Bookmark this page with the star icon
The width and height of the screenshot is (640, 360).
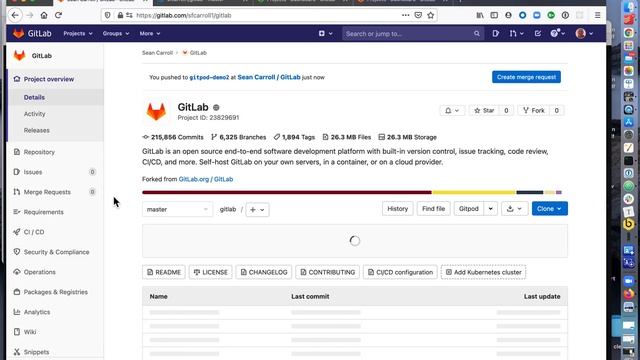pos(430,15)
